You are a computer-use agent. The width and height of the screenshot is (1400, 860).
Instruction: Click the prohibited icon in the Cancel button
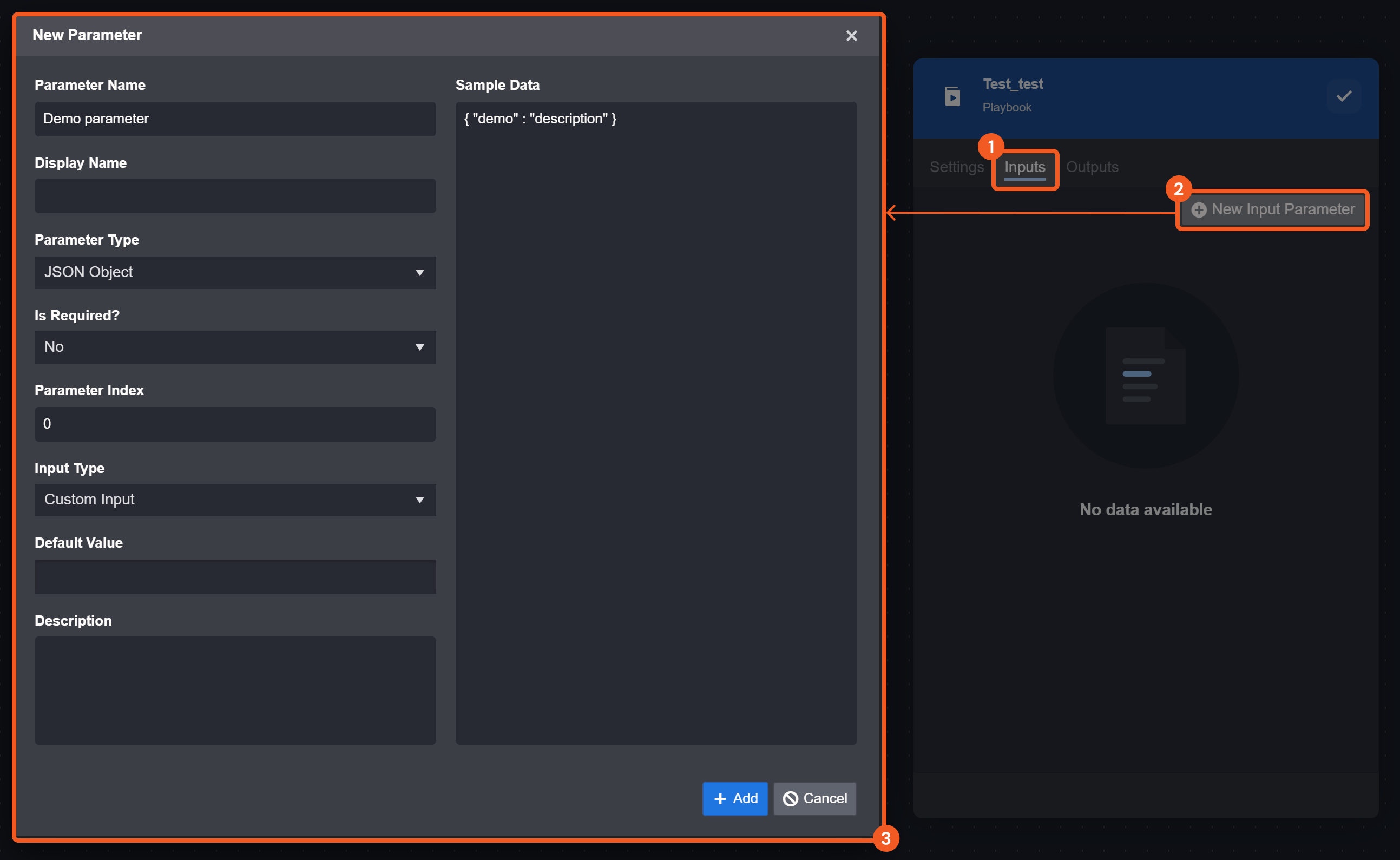click(791, 799)
